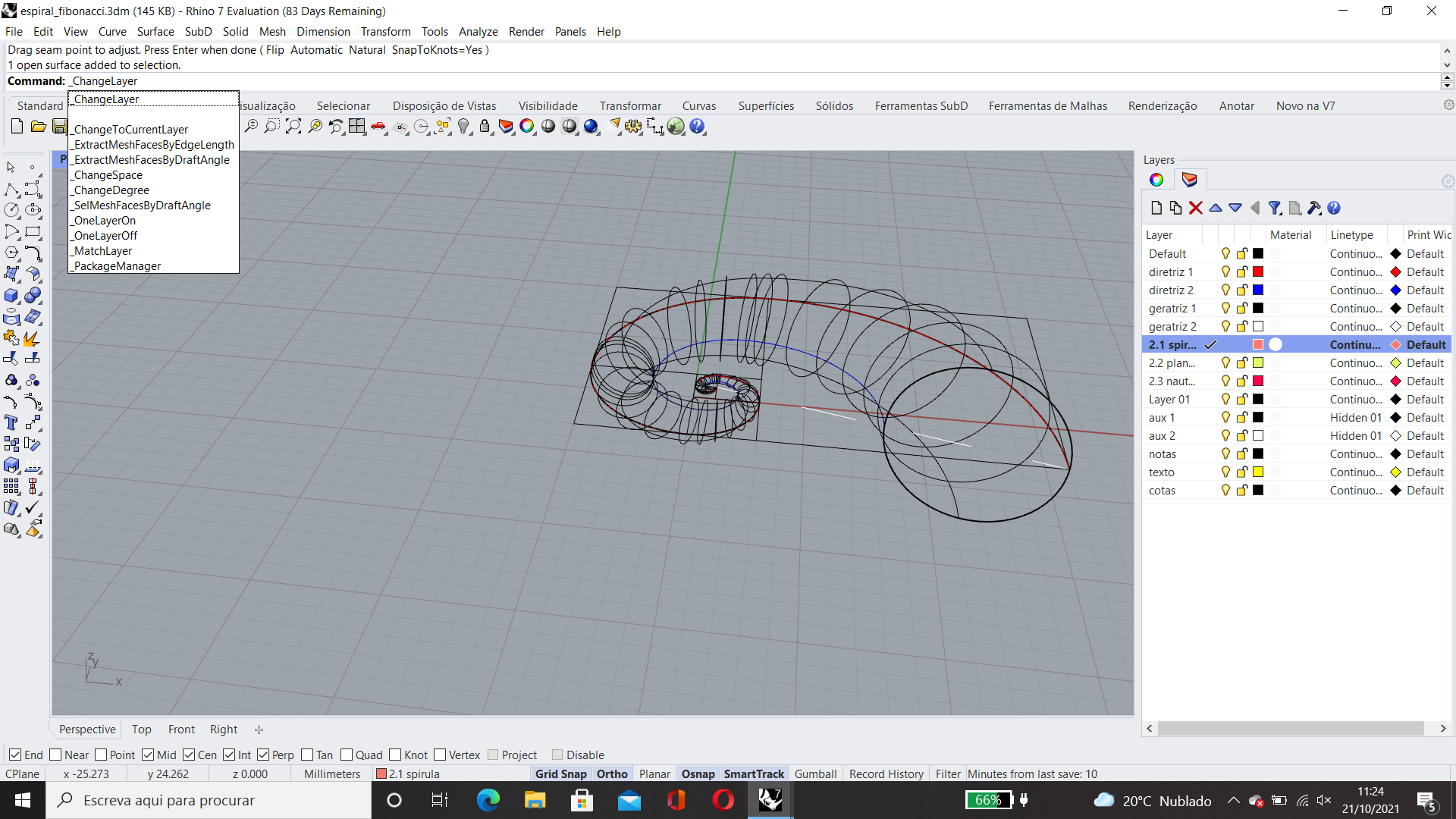Click the New Layer icon in Layers panel
This screenshot has width=1456, height=819.
point(1156,208)
